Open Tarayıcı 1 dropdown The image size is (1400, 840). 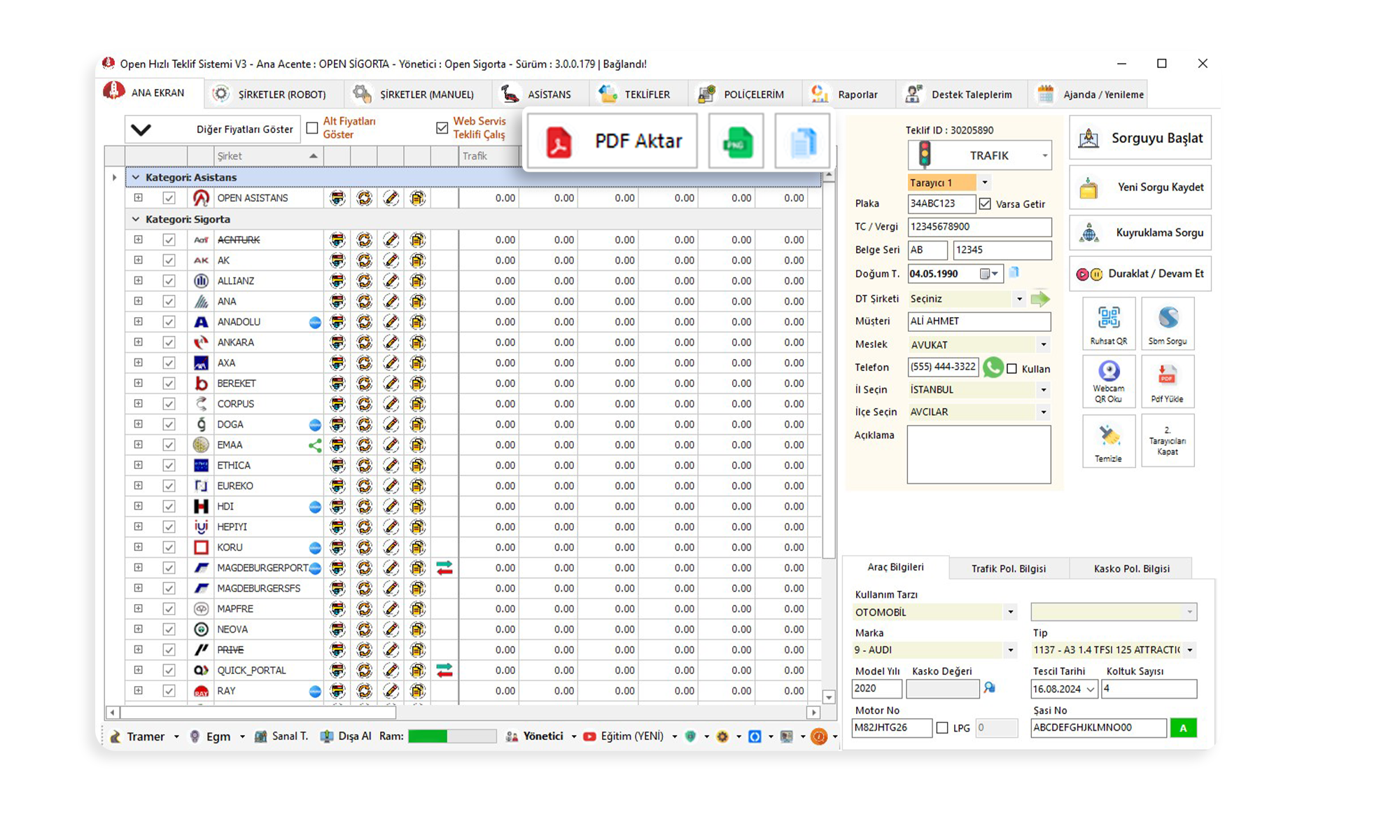pyautogui.click(x=984, y=183)
